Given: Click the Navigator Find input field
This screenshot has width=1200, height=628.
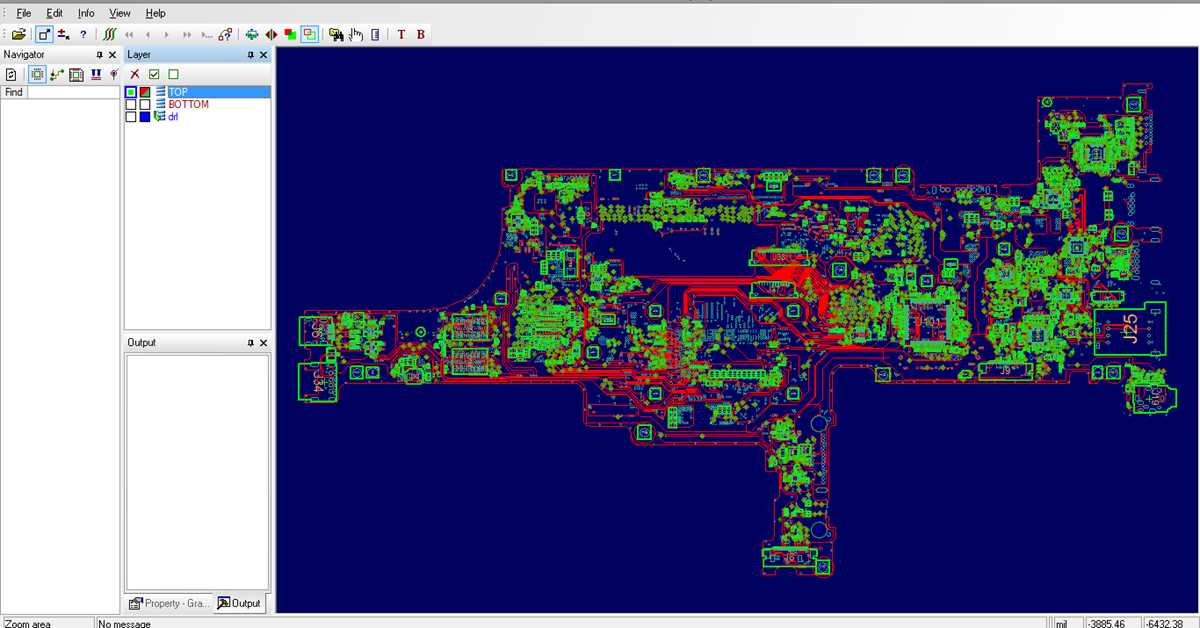Looking at the screenshot, I should point(74,92).
